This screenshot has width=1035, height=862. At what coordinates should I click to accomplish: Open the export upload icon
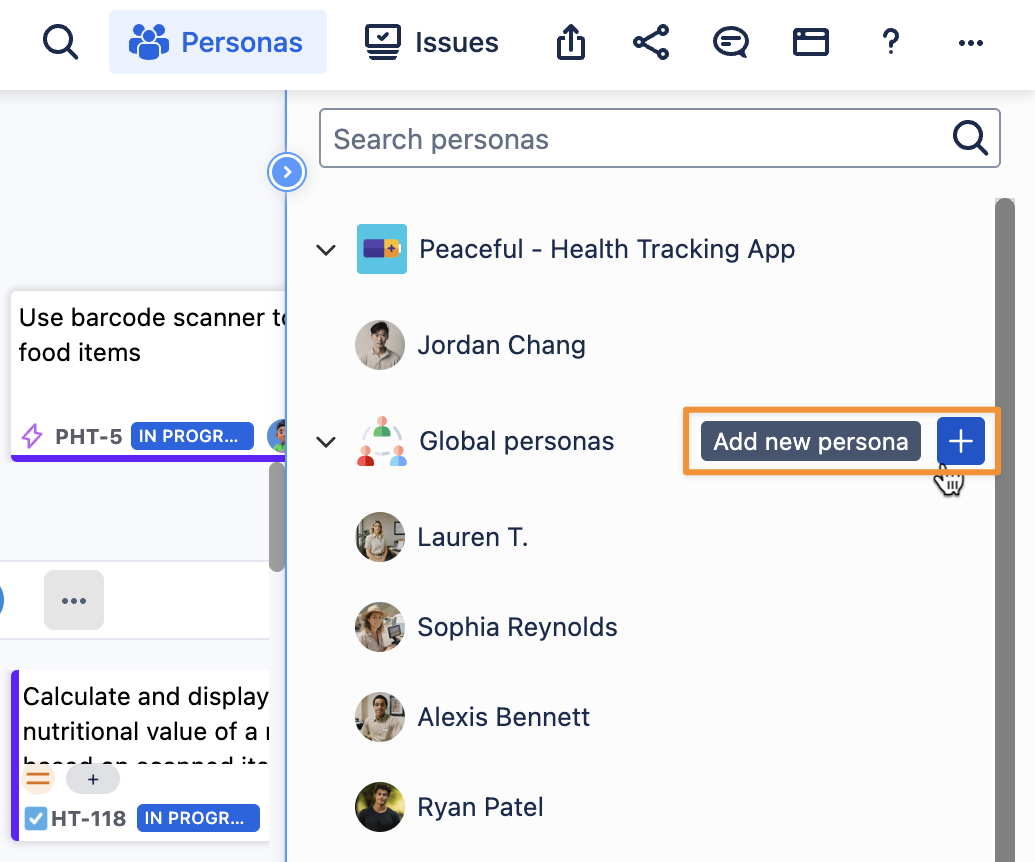[570, 43]
